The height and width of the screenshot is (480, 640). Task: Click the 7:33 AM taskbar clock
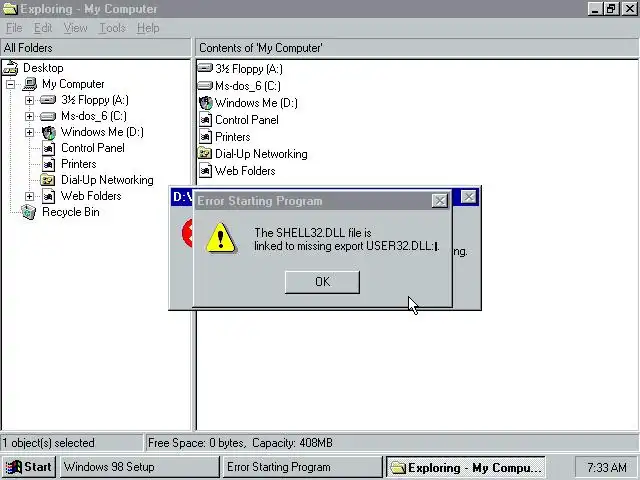[x=607, y=467]
